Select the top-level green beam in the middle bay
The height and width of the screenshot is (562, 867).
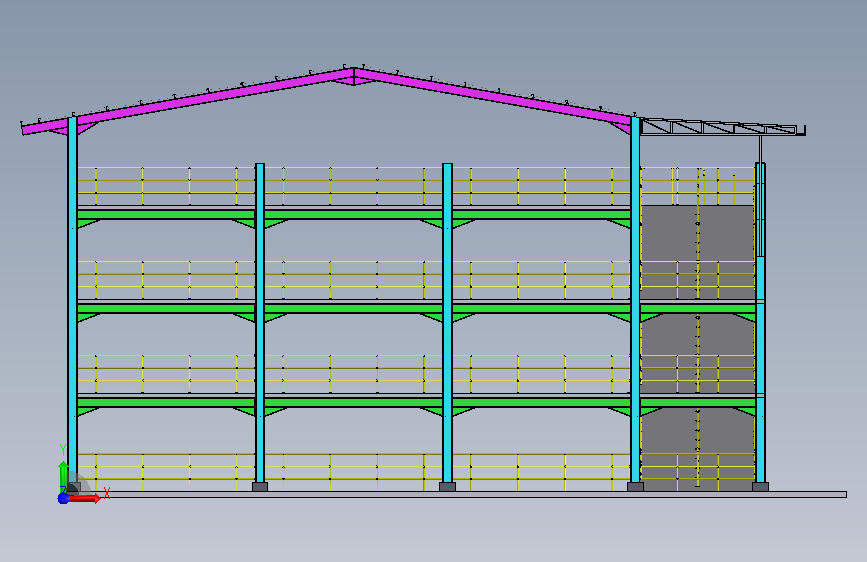coord(354,214)
